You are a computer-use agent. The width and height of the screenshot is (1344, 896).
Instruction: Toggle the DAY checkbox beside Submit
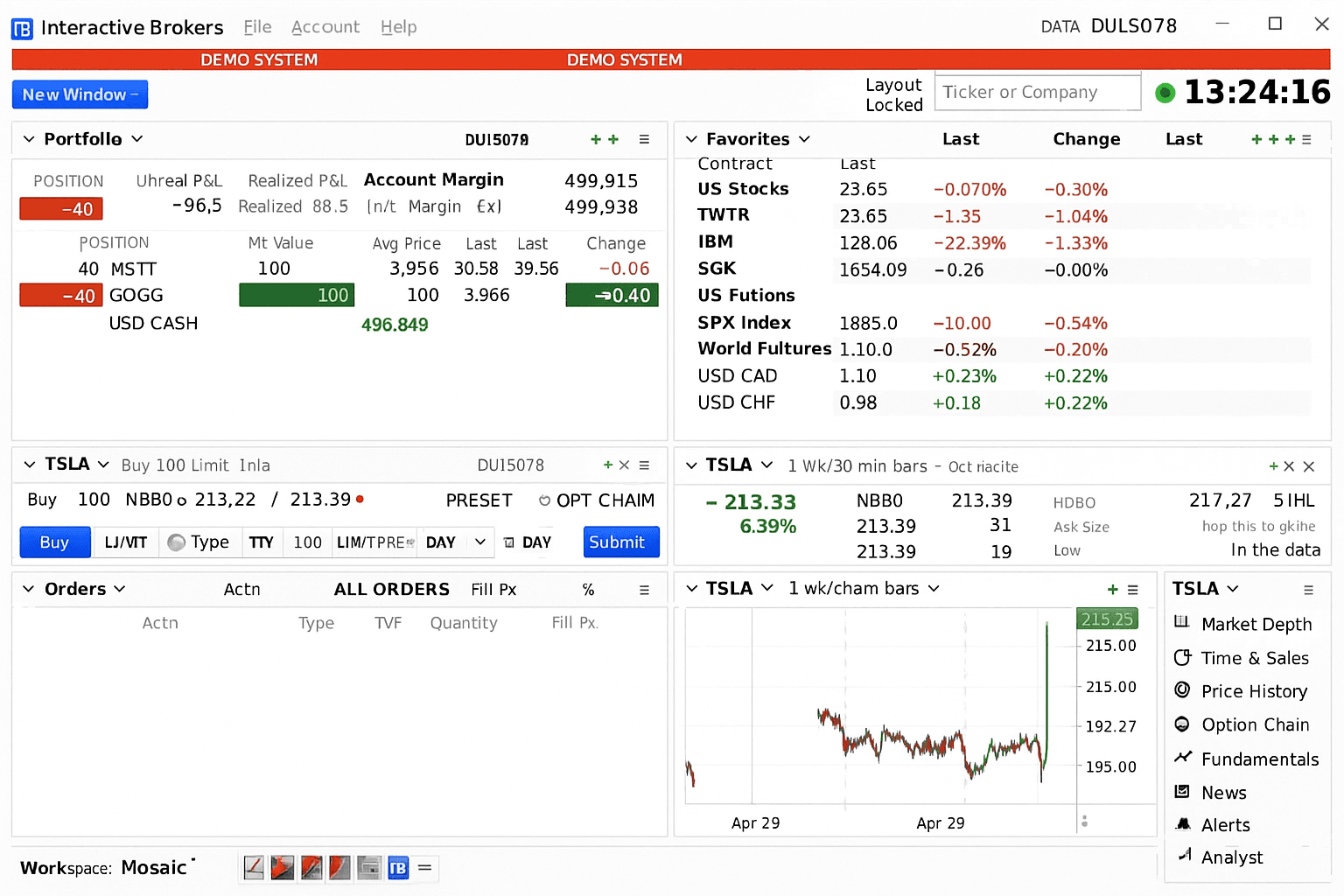[509, 542]
